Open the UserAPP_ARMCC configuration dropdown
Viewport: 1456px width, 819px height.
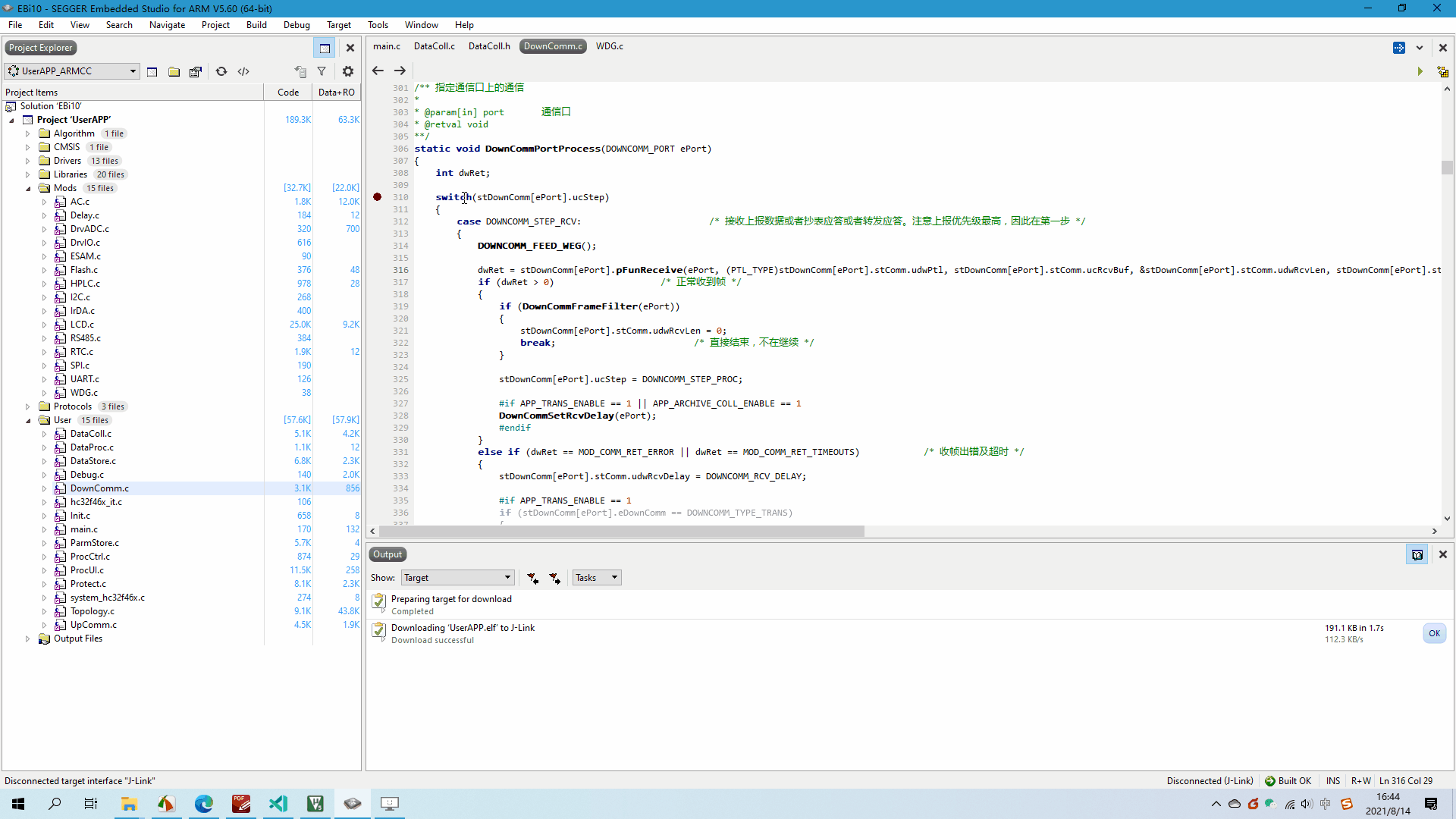(x=72, y=71)
